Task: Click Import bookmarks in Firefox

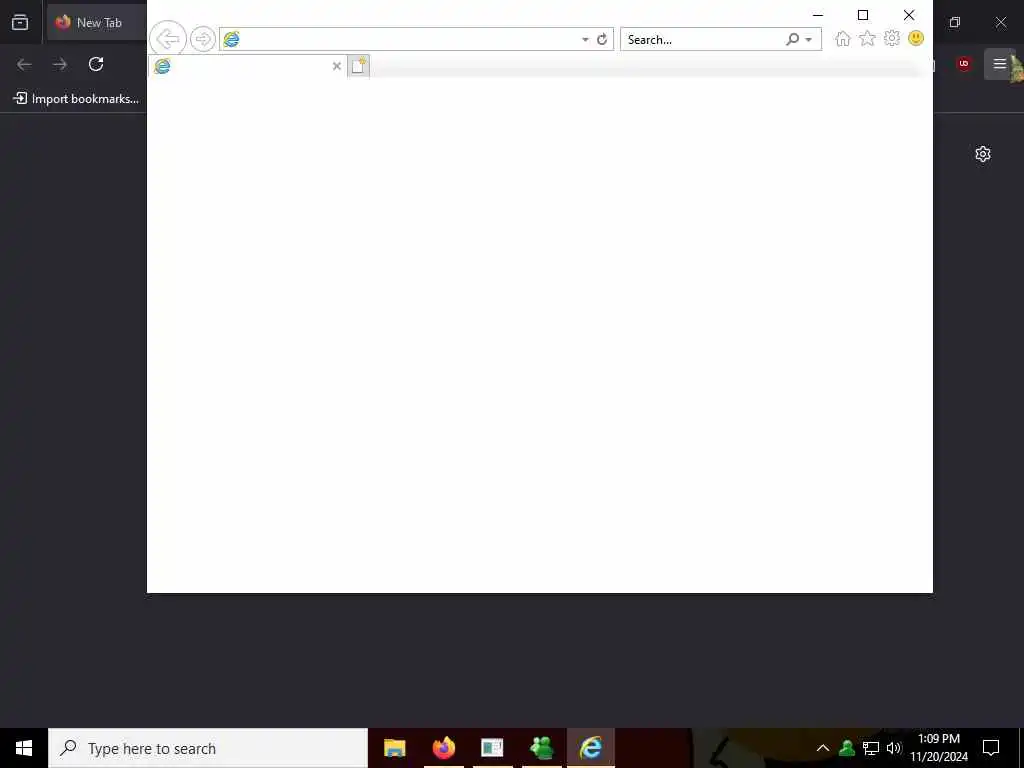Action: pos(76,99)
